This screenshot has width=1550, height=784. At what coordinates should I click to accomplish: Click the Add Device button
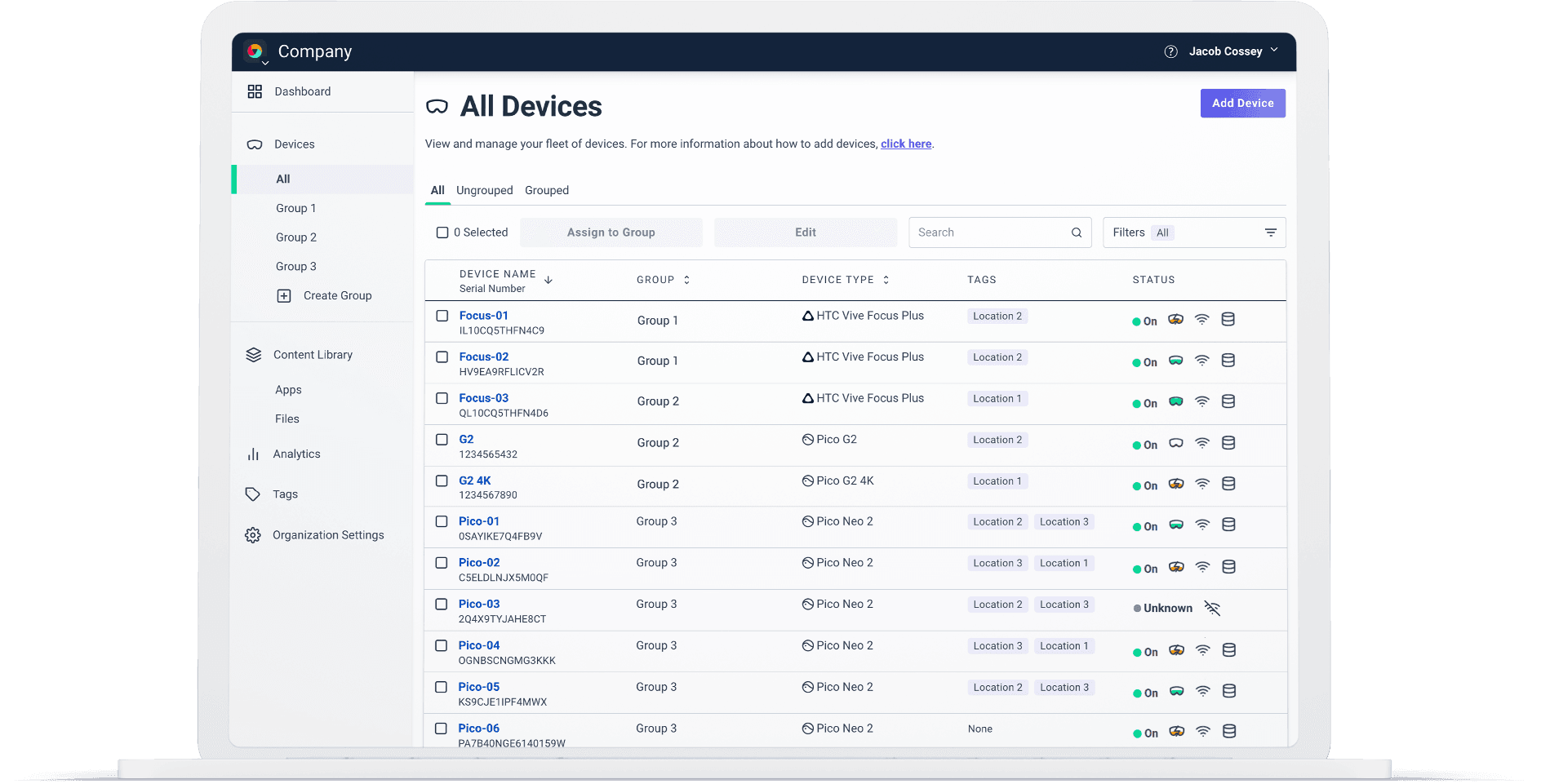point(1242,104)
